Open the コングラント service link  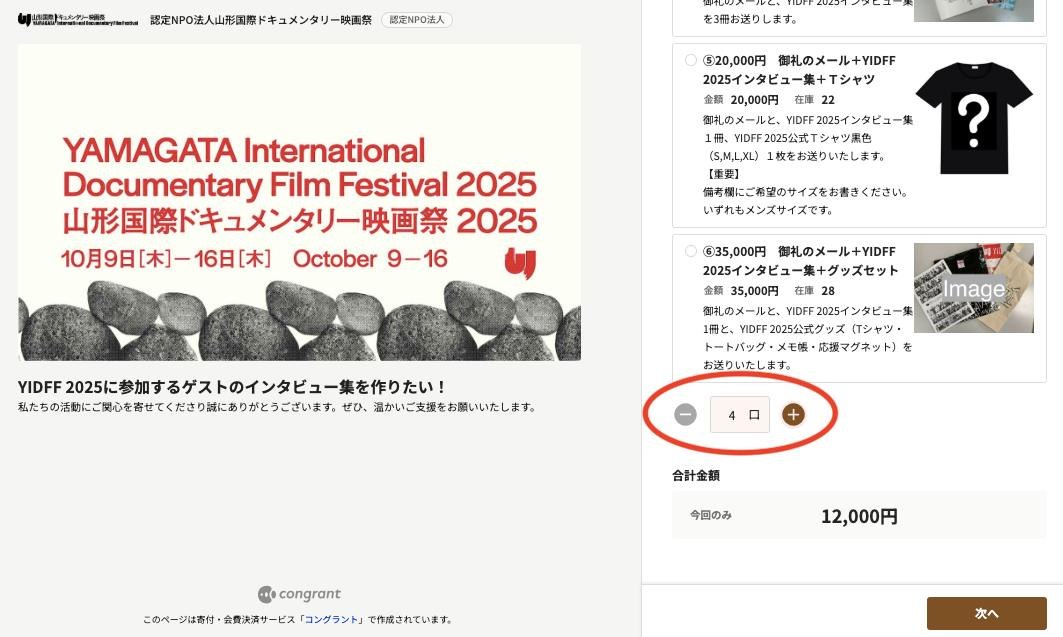(x=331, y=620)
